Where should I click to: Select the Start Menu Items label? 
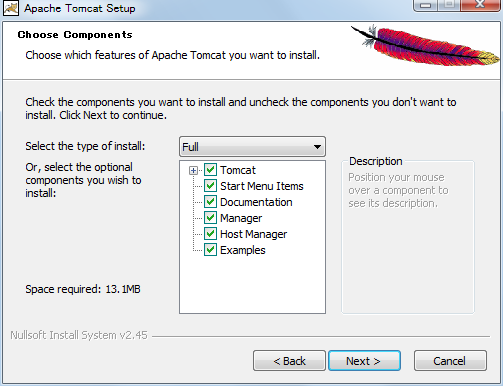pos(262,186)
